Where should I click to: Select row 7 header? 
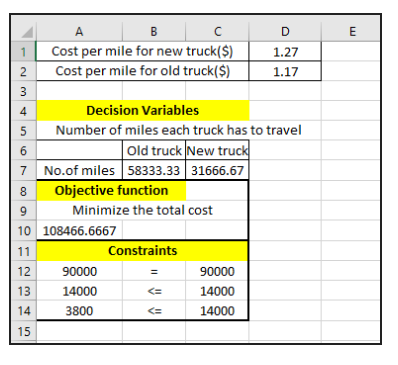tap(23, 170)
